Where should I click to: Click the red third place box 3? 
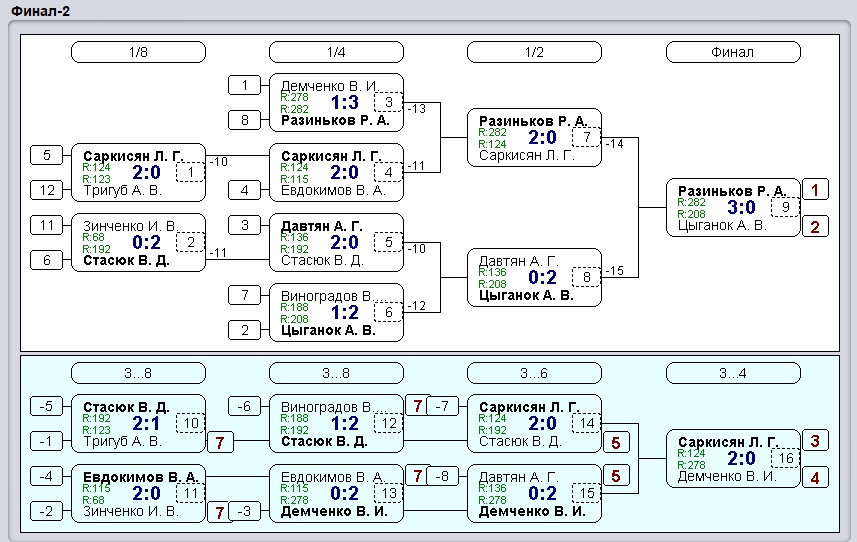tap(815, 441)
